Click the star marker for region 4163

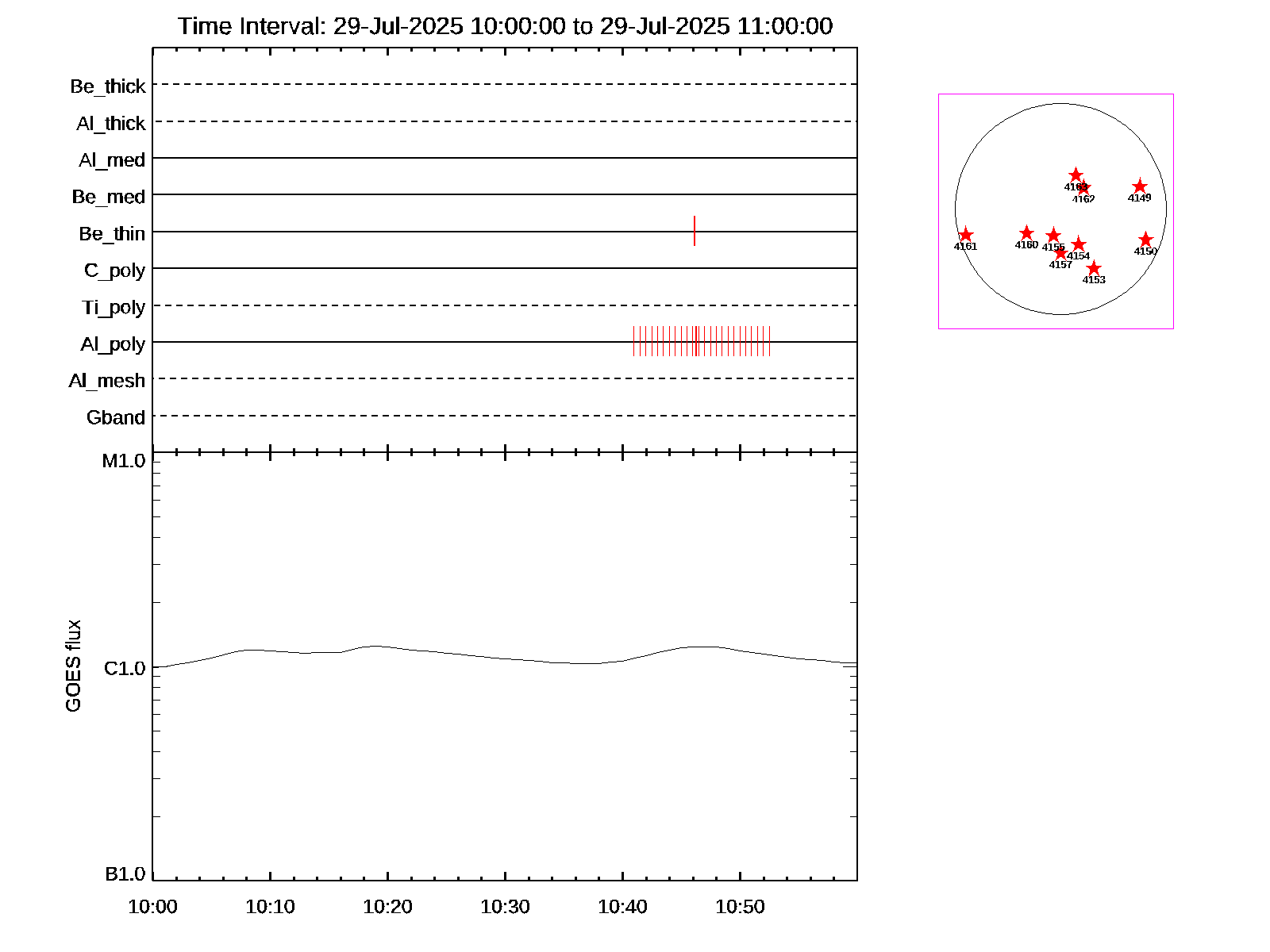pos(1076,175)
